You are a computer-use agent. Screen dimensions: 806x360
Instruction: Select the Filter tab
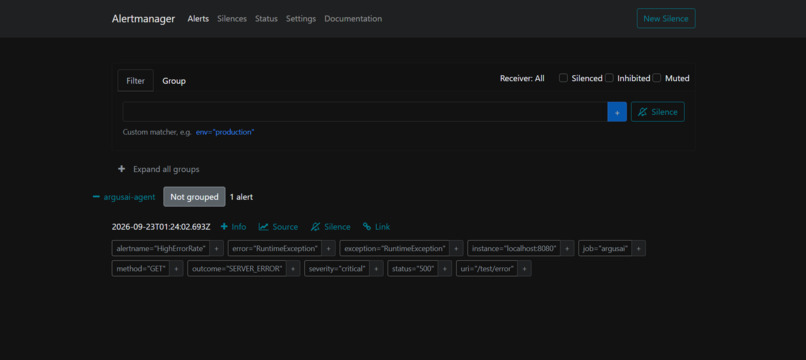click(x=136, y=81)
